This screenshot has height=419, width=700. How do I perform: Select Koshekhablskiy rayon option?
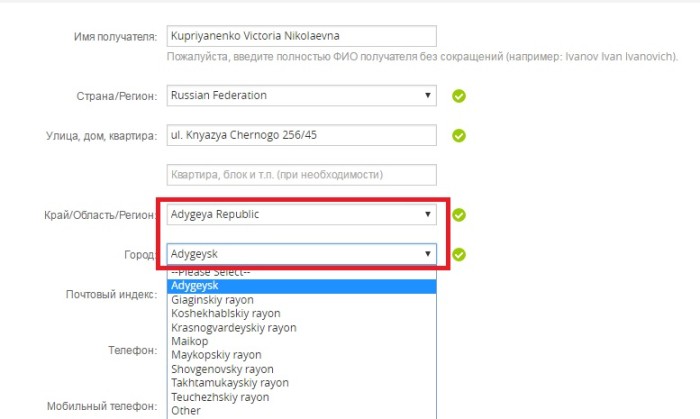301,313
